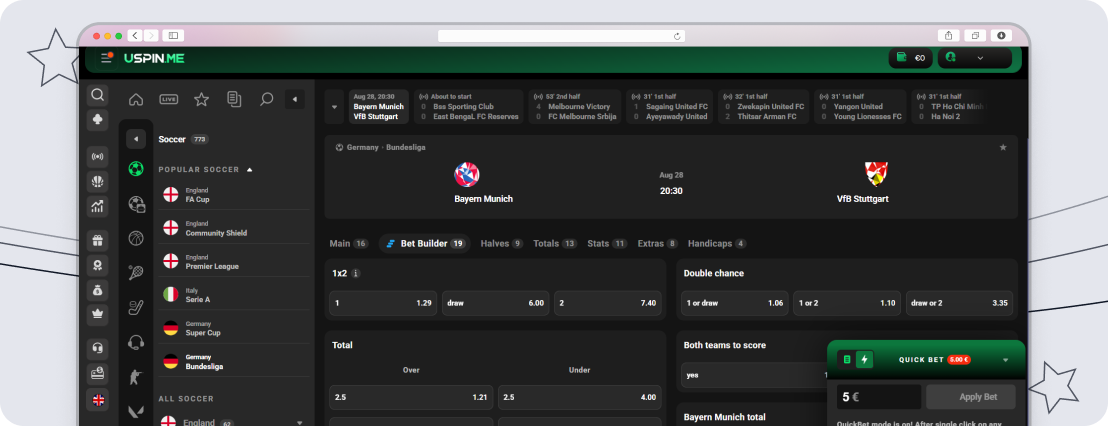This screenshot has width=1108, height=426.
Task: Open the hamburger menu next to USPIN.ME
Action: click(107, 58)
